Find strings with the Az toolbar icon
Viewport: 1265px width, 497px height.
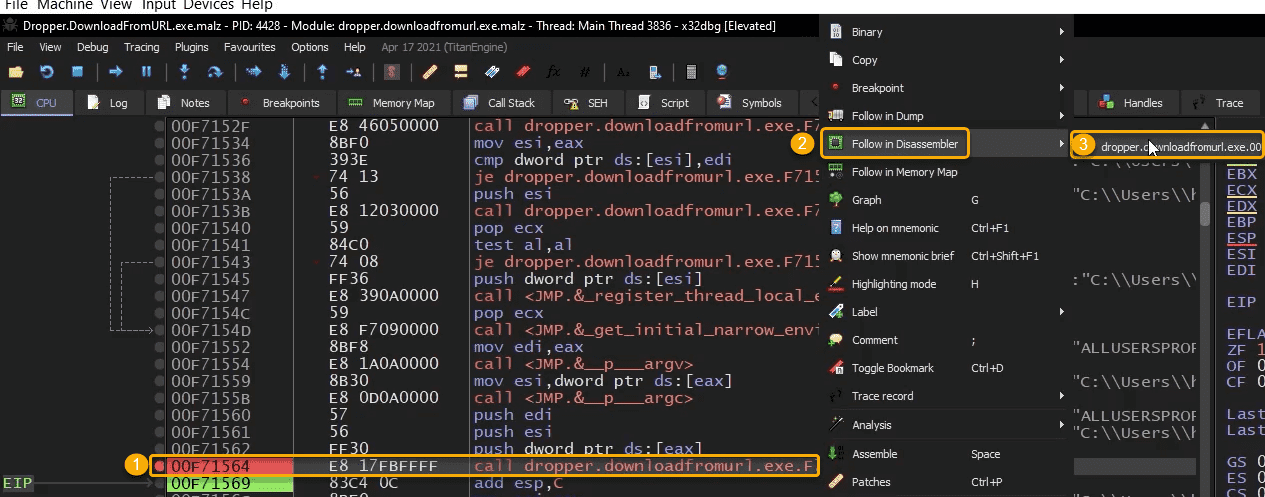click(623, 72)
